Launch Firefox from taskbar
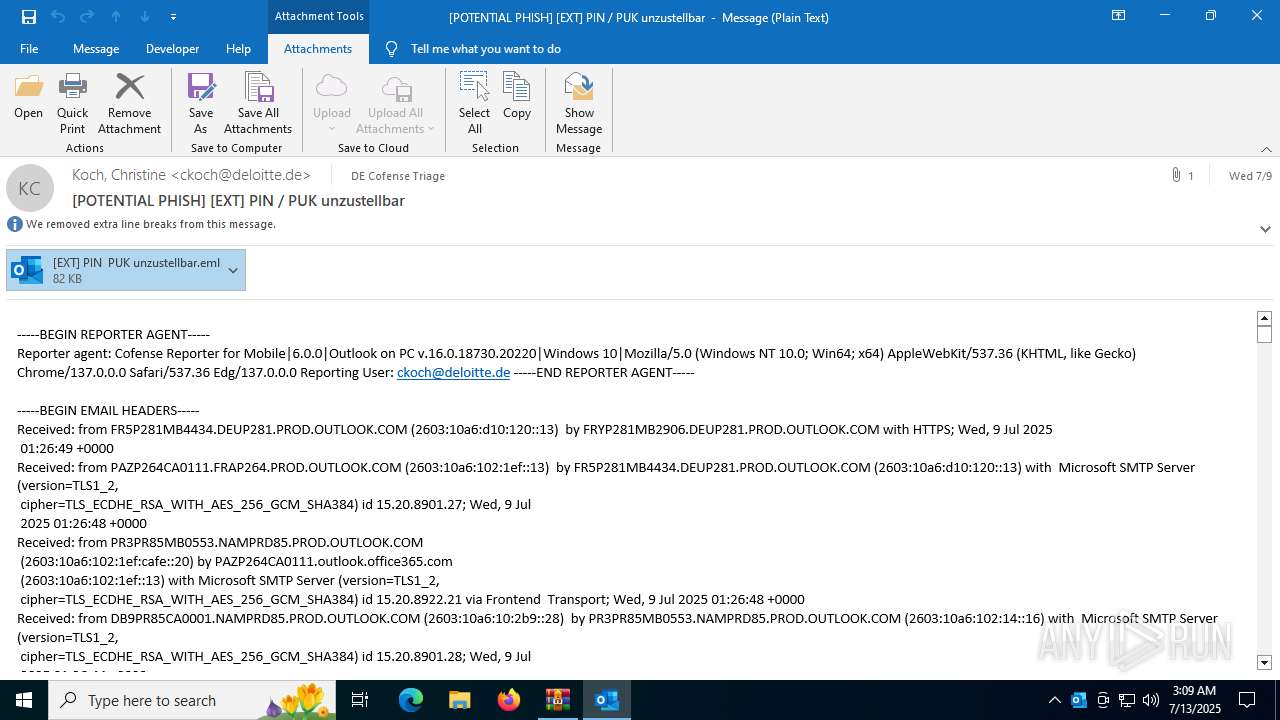Screen dimensions: 1280x720 509,700
